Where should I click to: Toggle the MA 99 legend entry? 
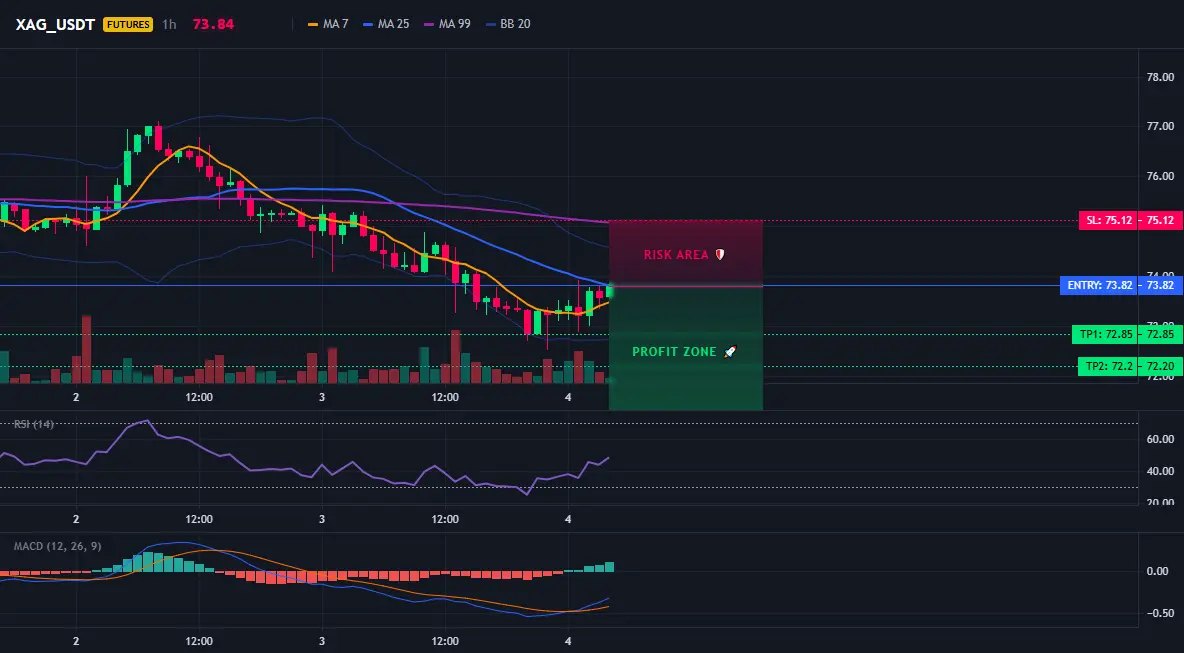click(x=448, y=24)
